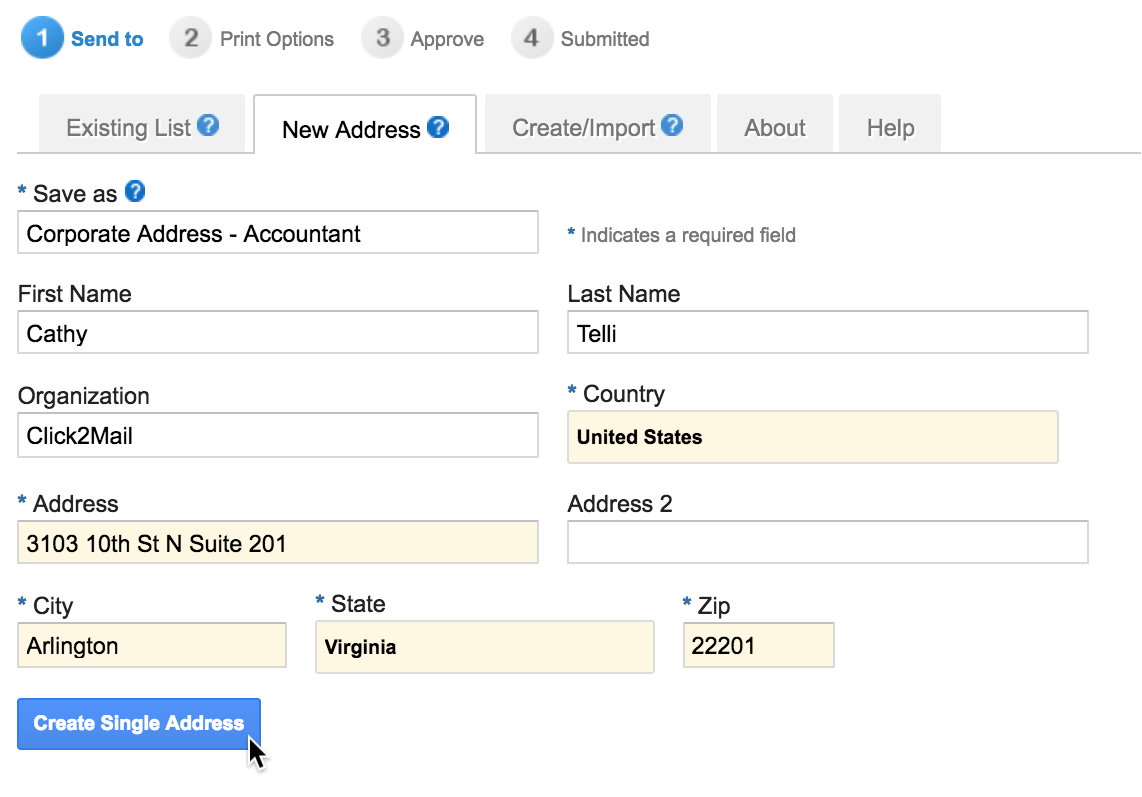1142x797 pixels.
Task: Click the Create Single Address button
Action: coord(139,723)
